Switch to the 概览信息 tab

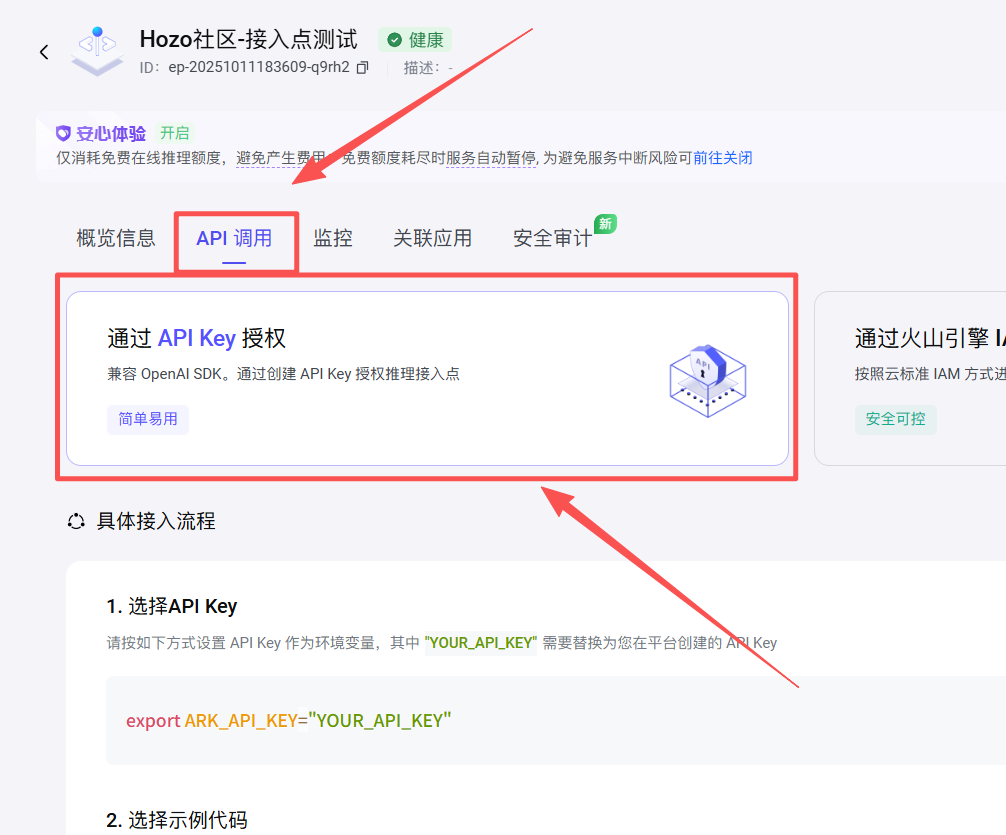[114, 238]
